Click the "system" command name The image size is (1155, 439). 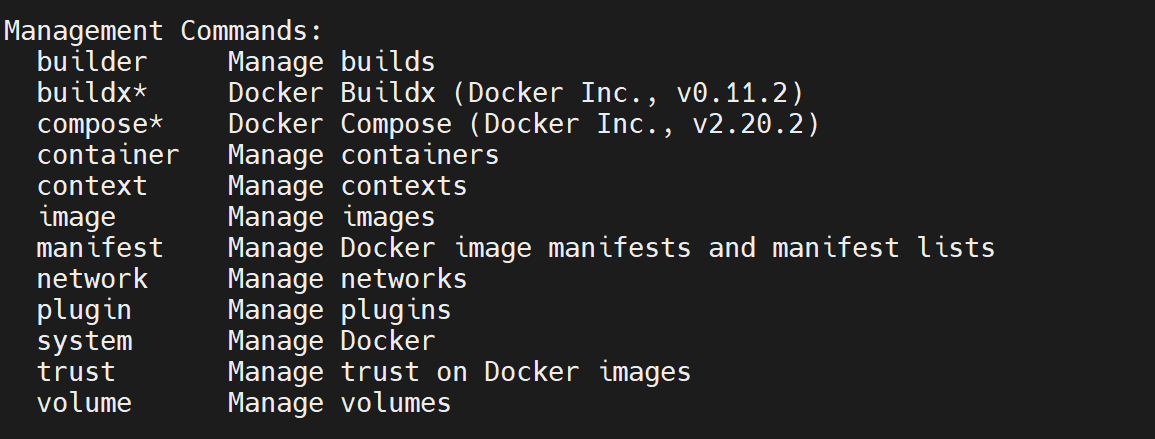coord(84,341)
